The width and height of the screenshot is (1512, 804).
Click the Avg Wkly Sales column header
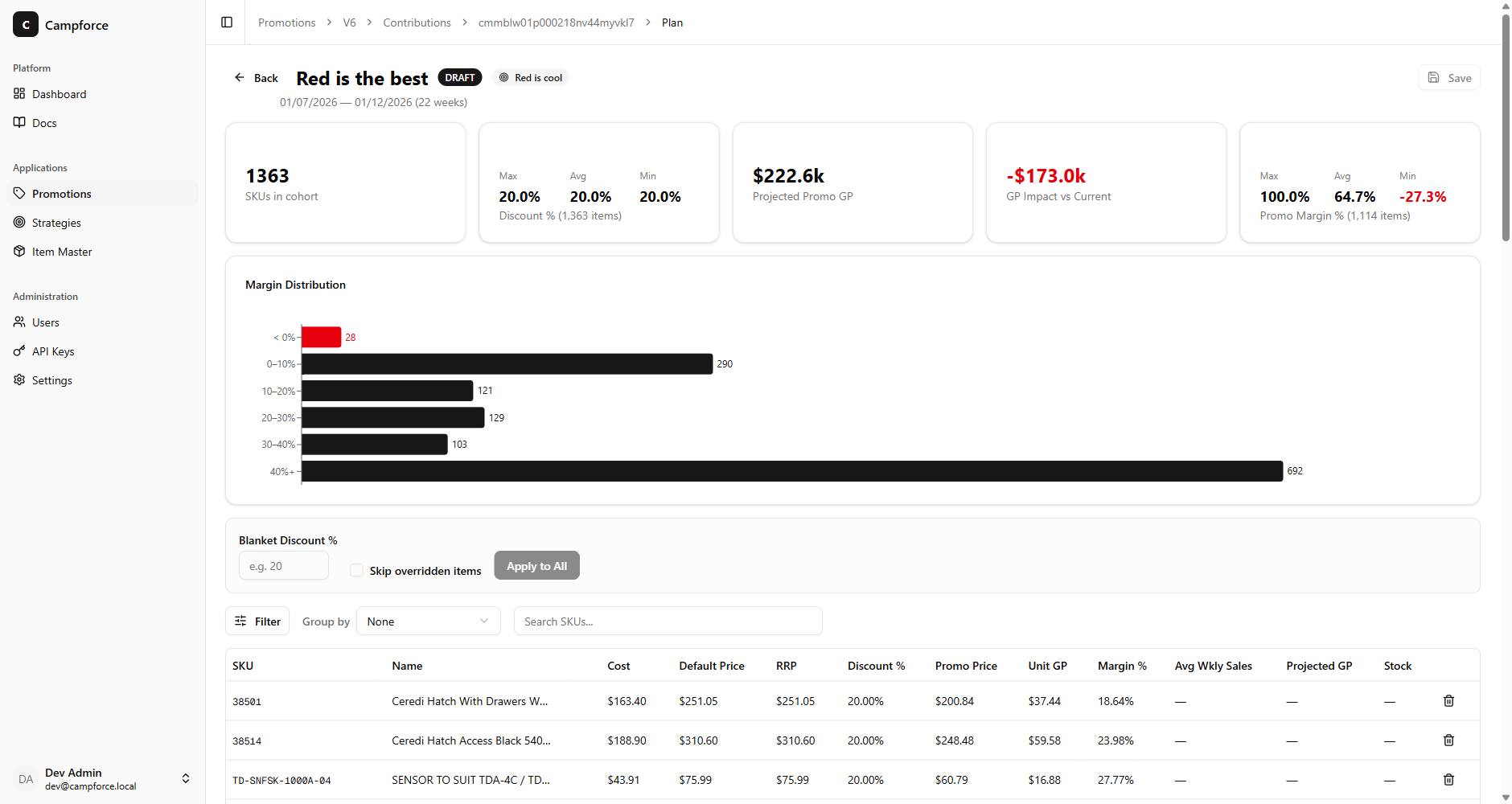point(1213,666)
